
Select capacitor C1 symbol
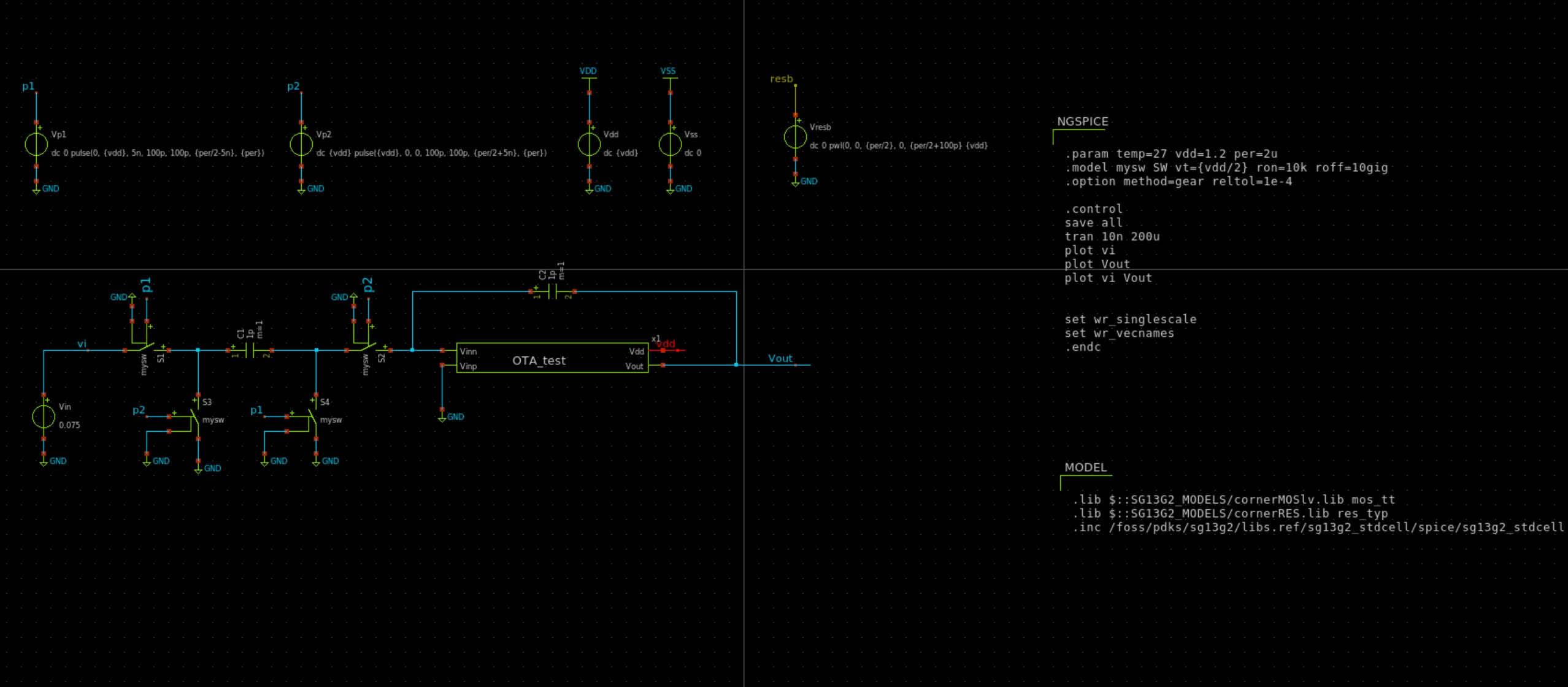250,350
